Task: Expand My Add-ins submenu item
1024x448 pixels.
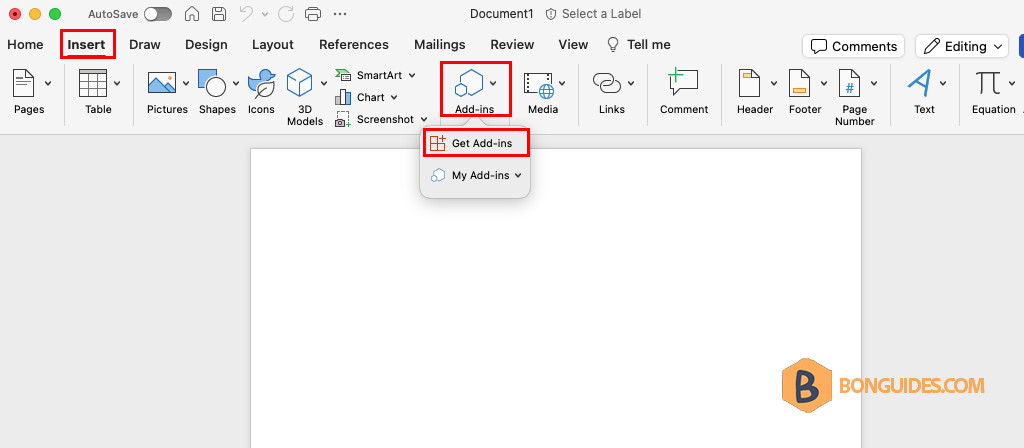Action: click(475, 175)
